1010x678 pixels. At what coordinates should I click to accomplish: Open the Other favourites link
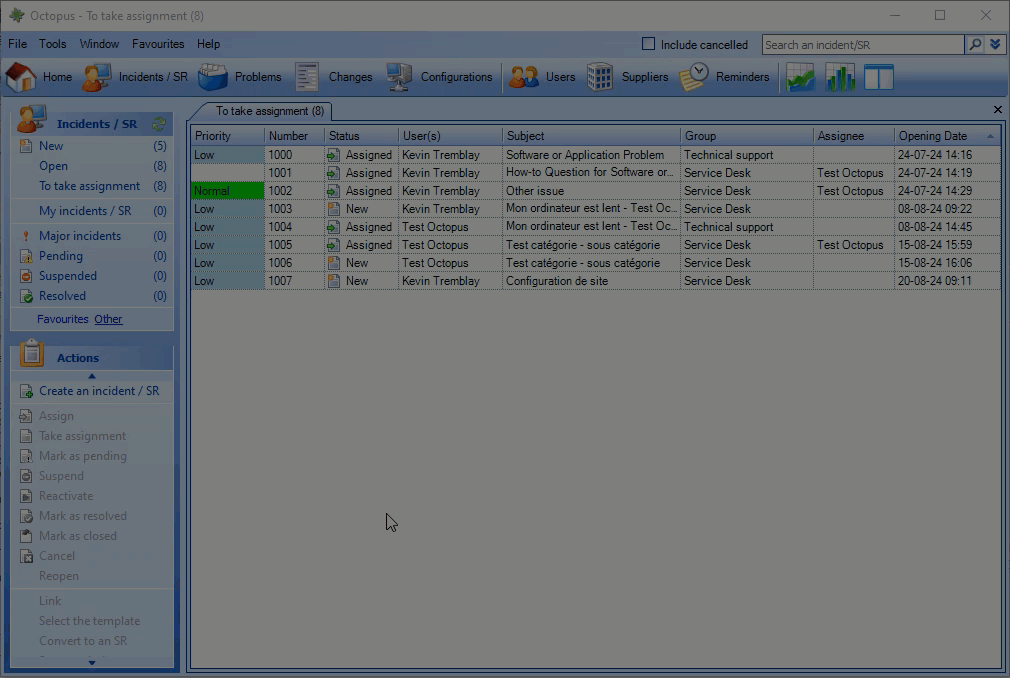(x=108, y=319)
